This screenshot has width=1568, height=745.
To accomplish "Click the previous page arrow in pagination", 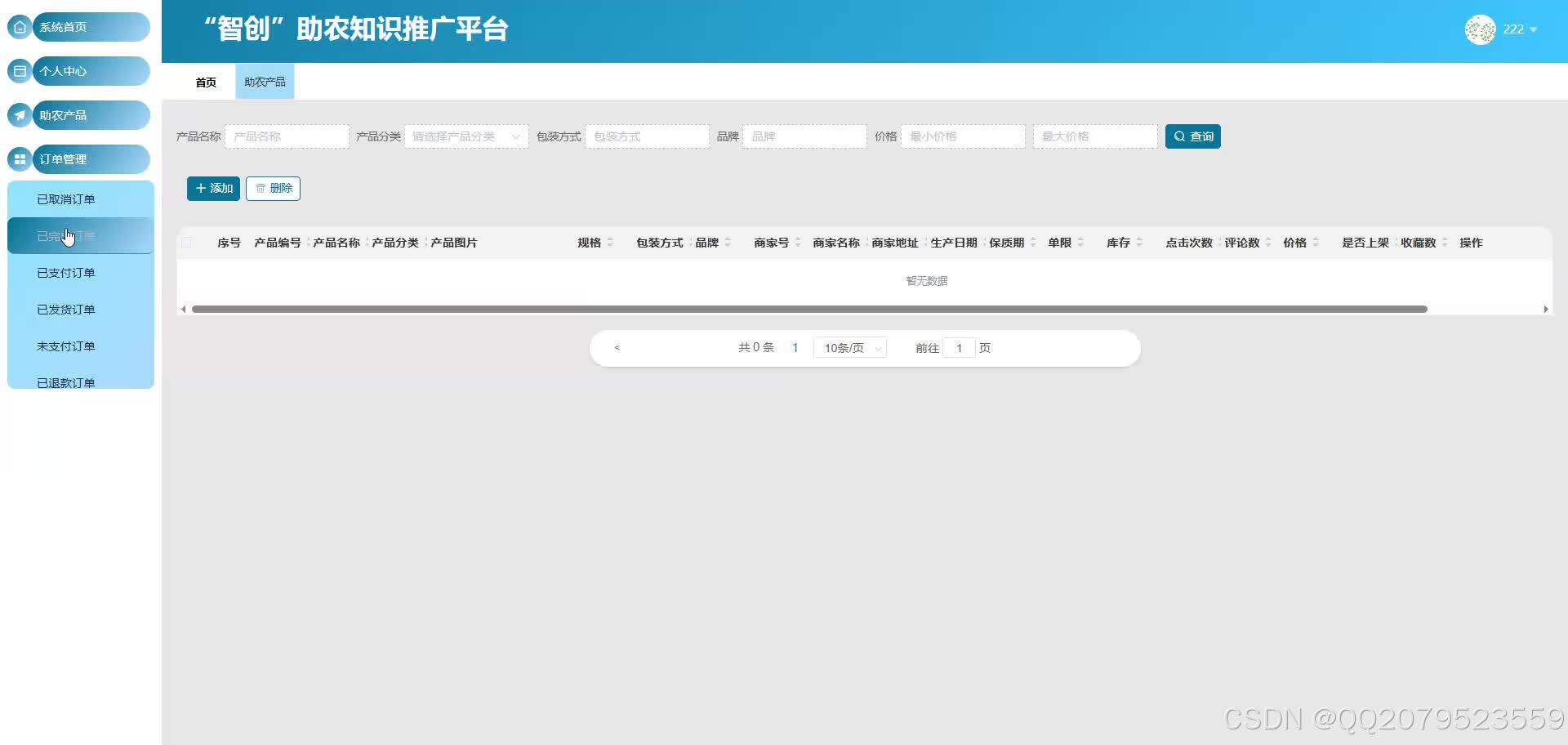I will pyautogui.click(x=617, y=348).
